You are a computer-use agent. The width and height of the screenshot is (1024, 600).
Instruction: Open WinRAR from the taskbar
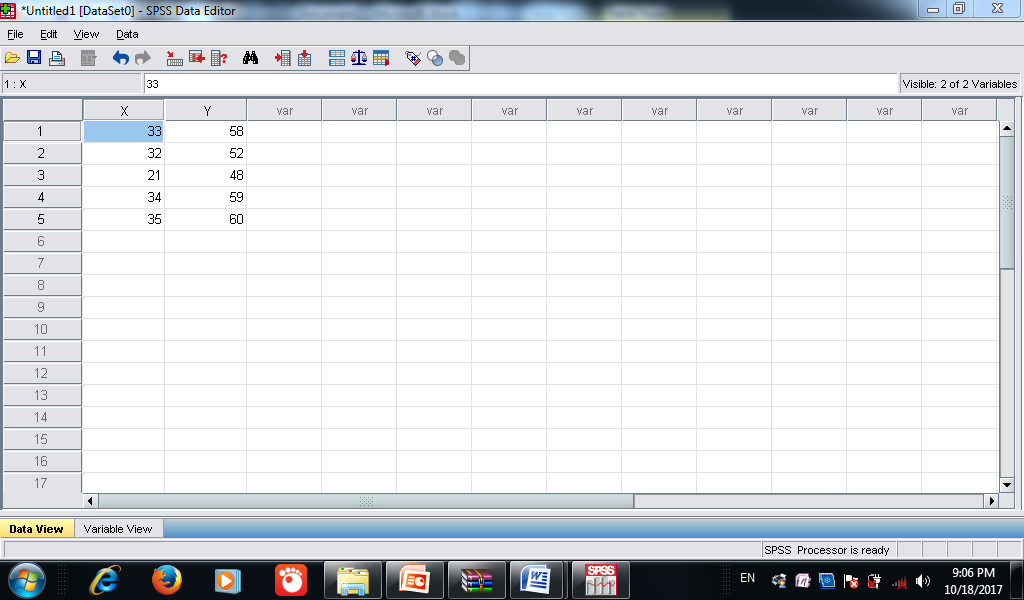pyautogui.click(x=476, y=580)
